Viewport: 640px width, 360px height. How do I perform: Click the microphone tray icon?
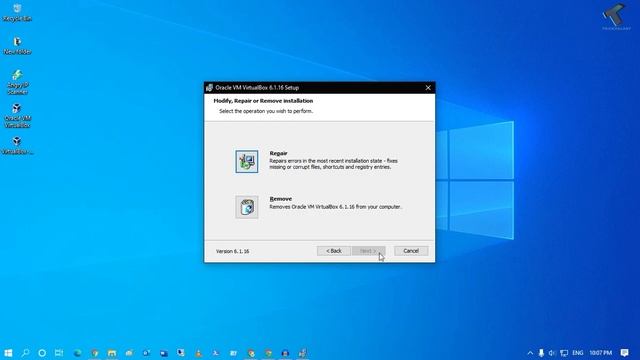(x=541, y=353)
